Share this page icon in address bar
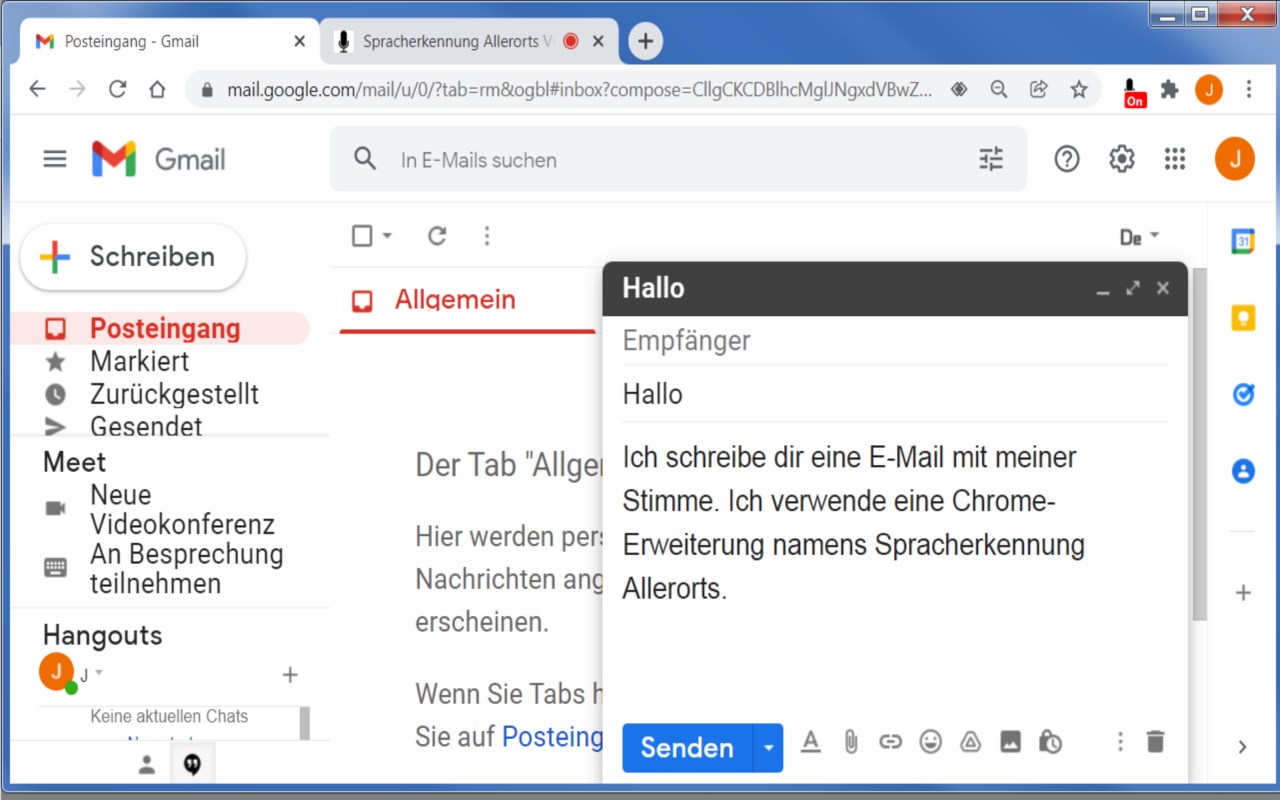Image resolution: width=1280 pixels, height=800 pixels. tap(1039, 90)
